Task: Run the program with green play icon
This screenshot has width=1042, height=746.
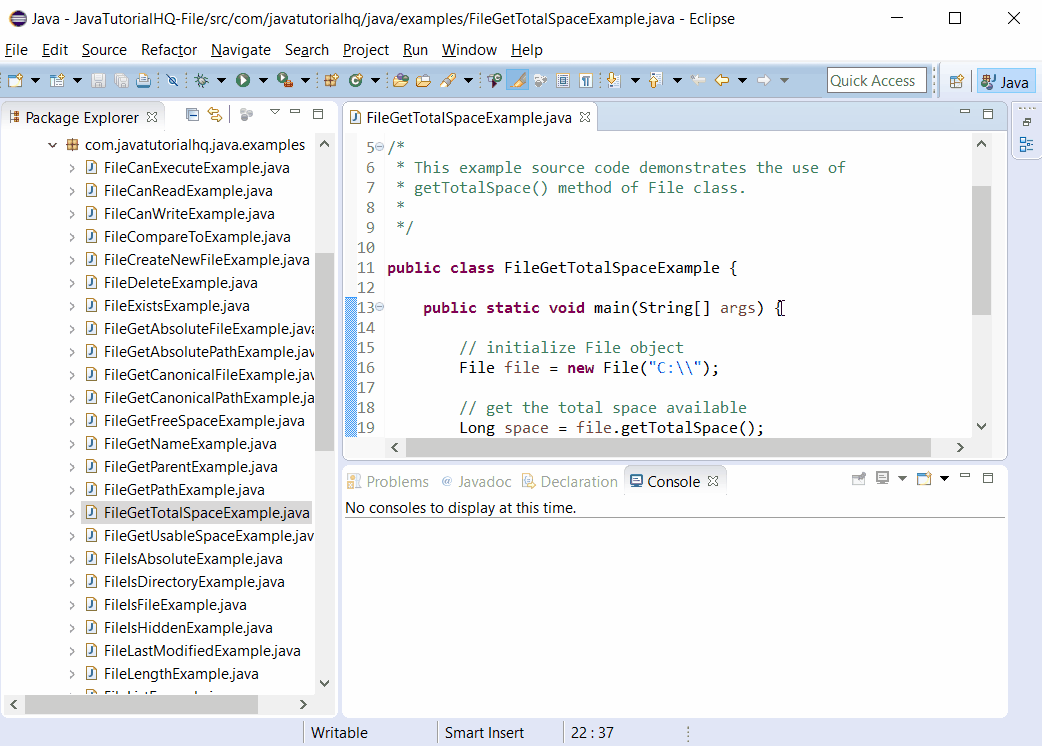Action: pyautogui.click(x=243, y=80)
